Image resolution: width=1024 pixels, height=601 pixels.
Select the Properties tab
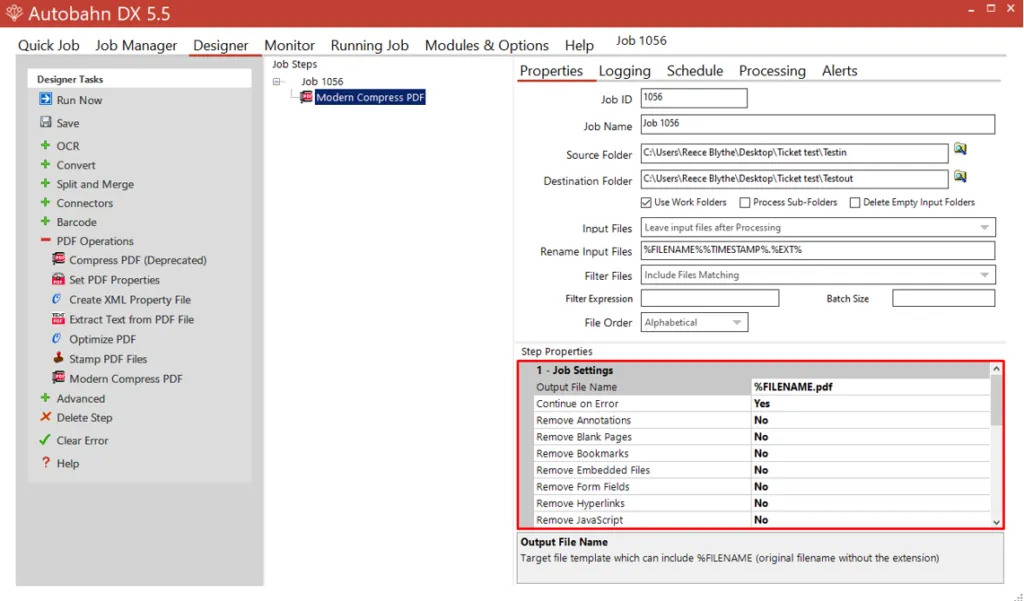tap(551, 71)
